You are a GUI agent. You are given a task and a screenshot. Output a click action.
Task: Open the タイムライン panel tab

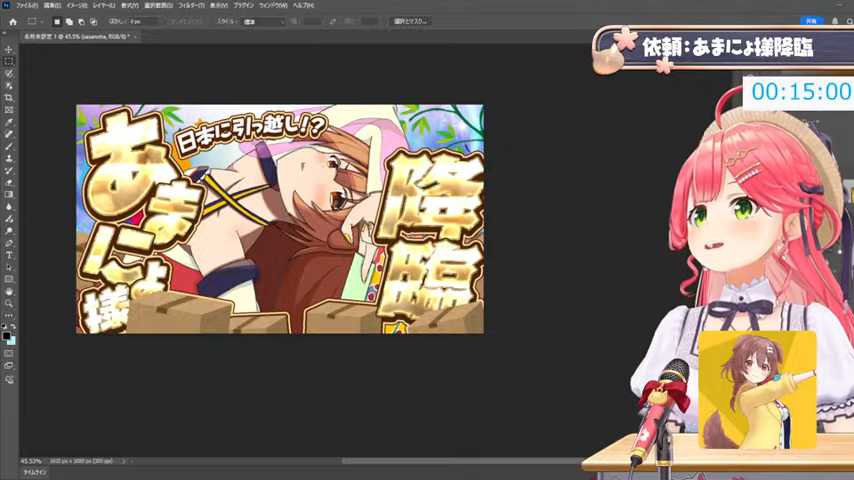(34, 472)
